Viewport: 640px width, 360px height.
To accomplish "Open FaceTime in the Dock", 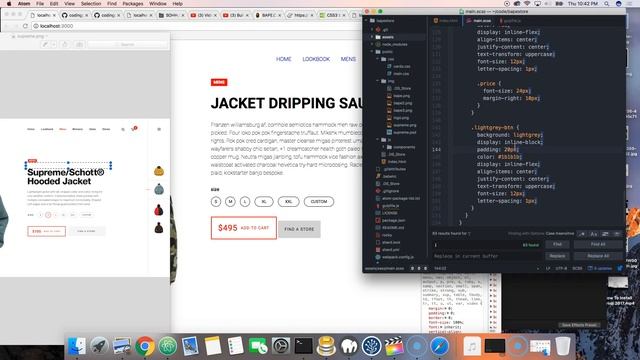I will 258,346.
